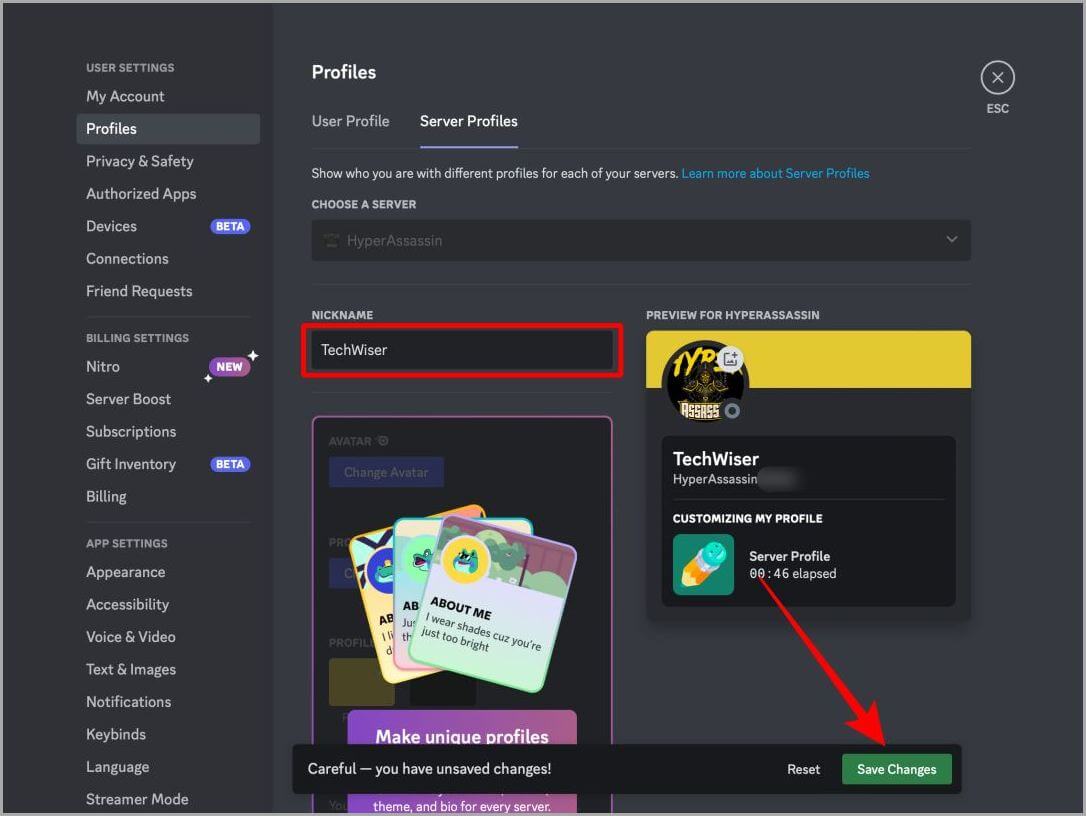
Task: Click the Preview for HyperAssassin label
Action: click(733, 315)
